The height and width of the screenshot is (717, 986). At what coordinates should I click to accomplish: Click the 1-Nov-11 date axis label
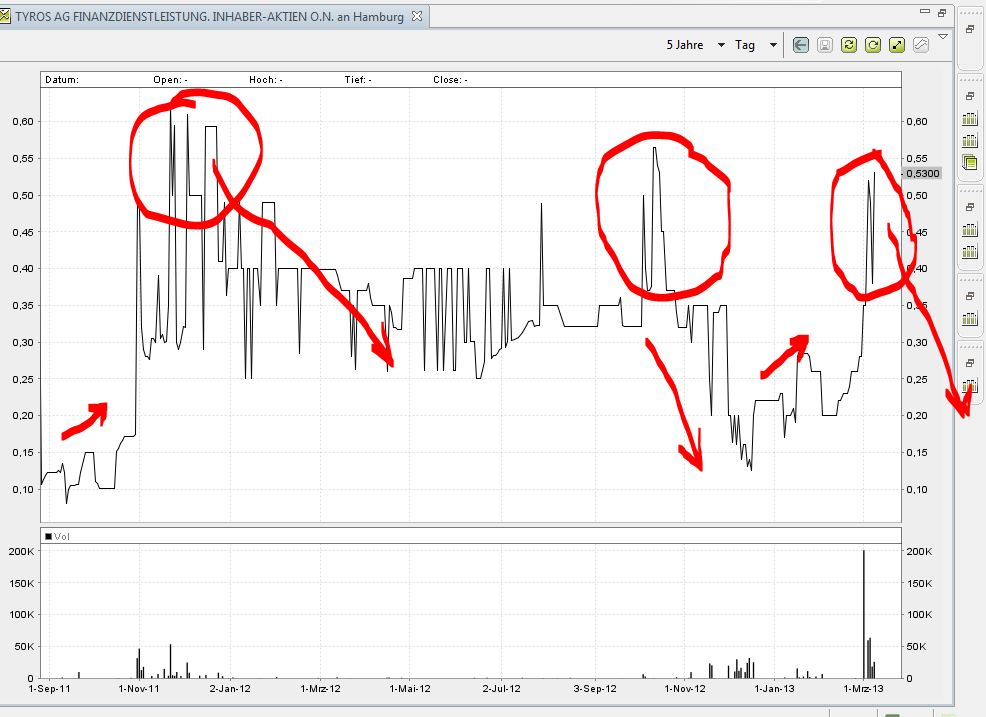(x=139, y=689)
